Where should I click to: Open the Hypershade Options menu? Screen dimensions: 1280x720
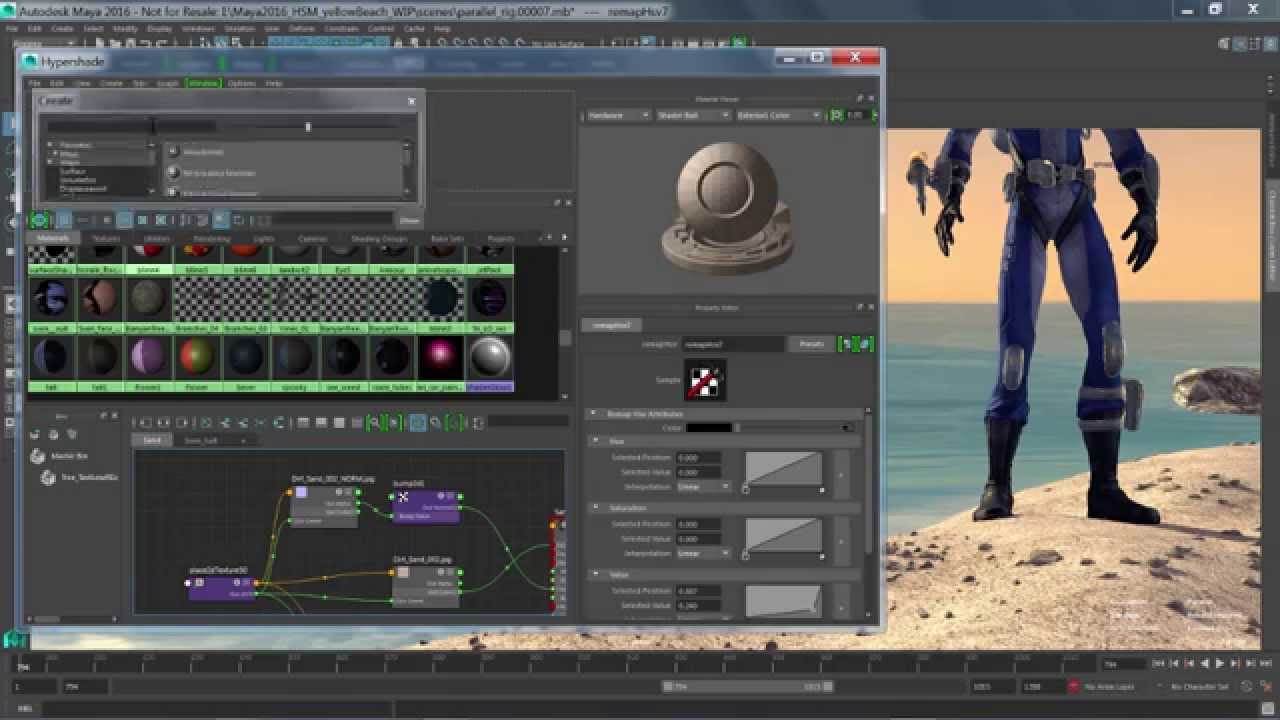[242, 83]
